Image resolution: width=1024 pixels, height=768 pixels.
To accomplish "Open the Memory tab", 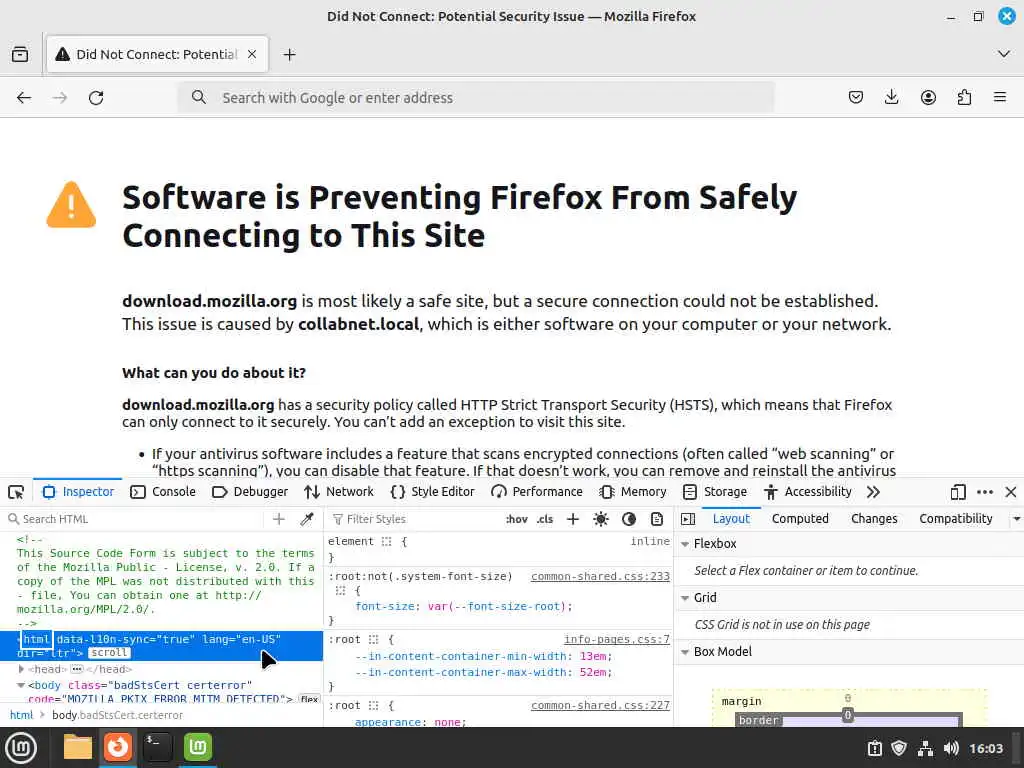I will pyautogui.click(x=633, y=492).
